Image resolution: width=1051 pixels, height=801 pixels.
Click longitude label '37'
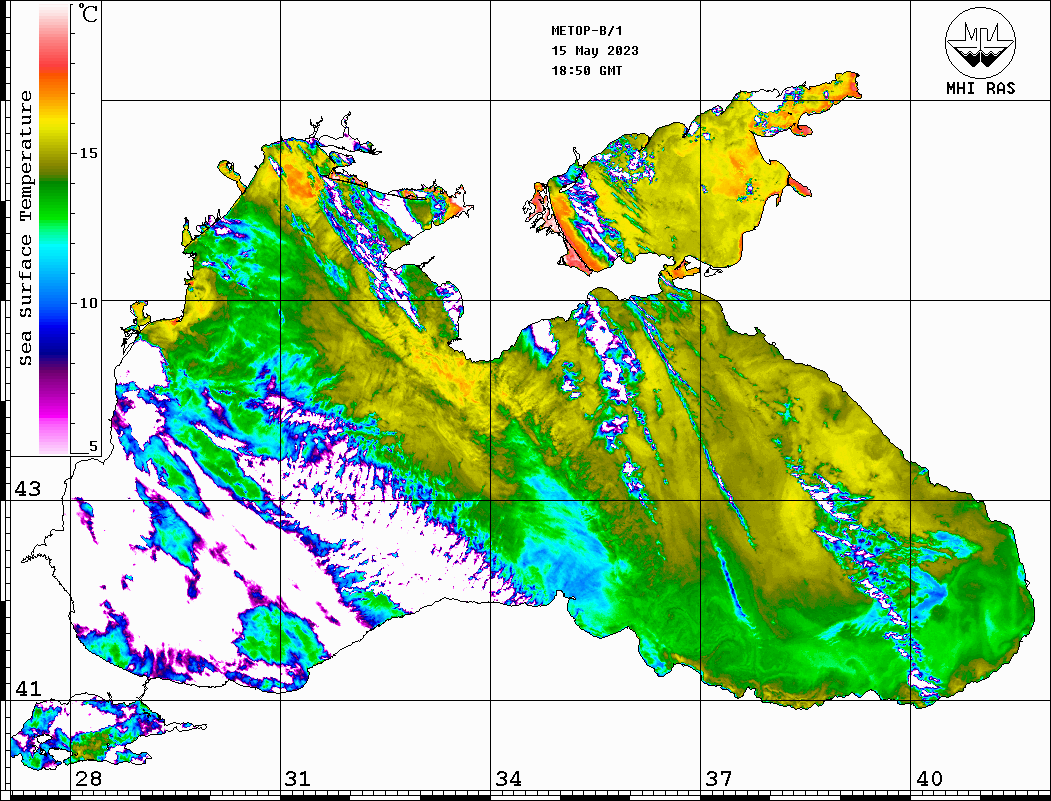(x=719, y=778)
